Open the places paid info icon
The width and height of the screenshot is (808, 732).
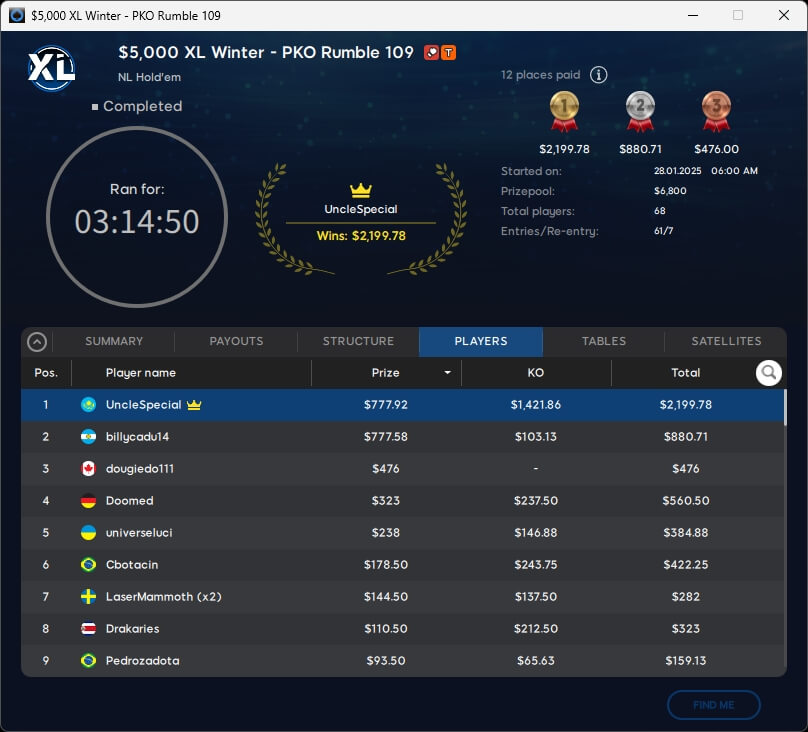(598, 75)
